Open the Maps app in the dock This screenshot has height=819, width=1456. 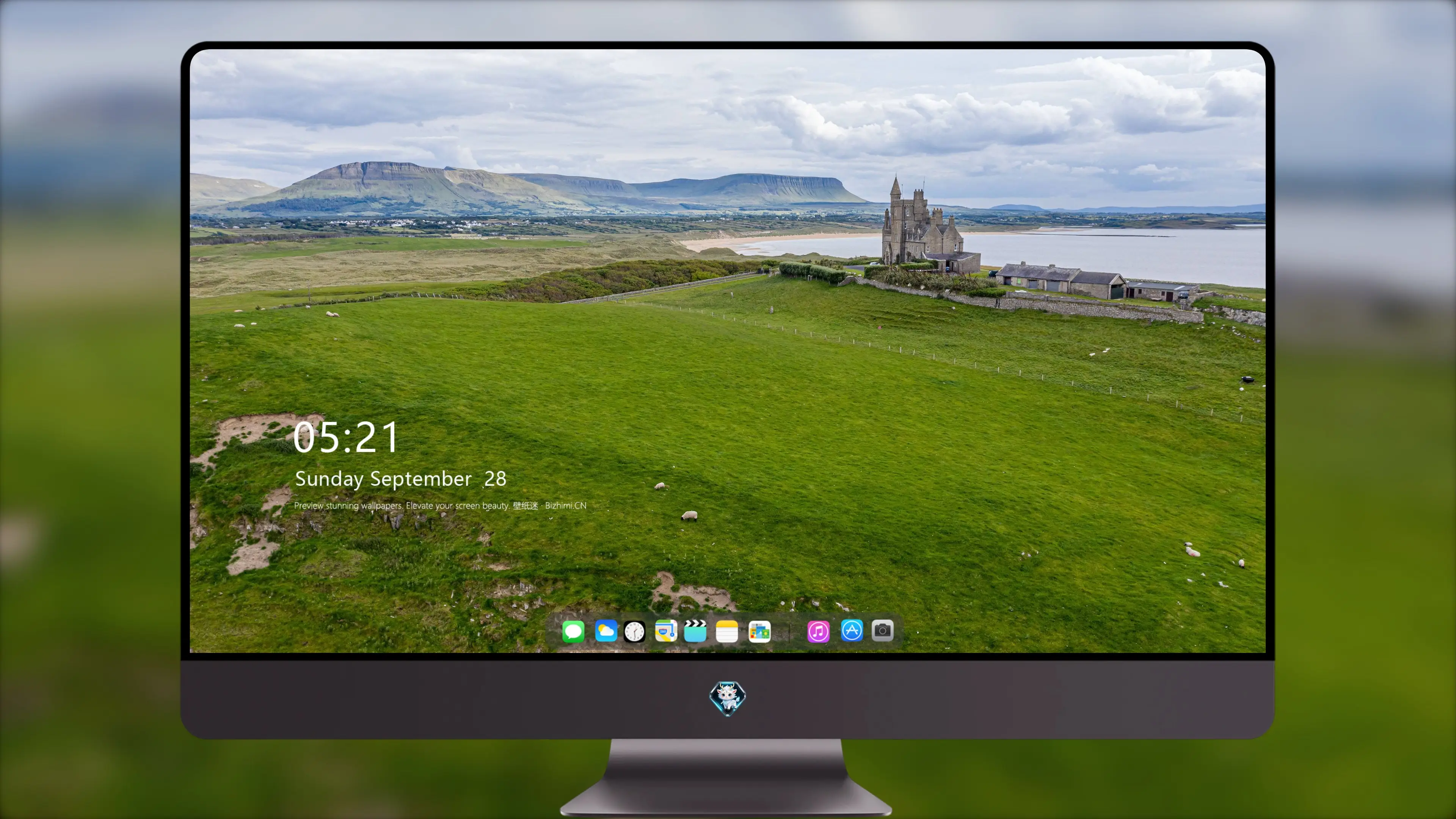click(x=666, y=631)
